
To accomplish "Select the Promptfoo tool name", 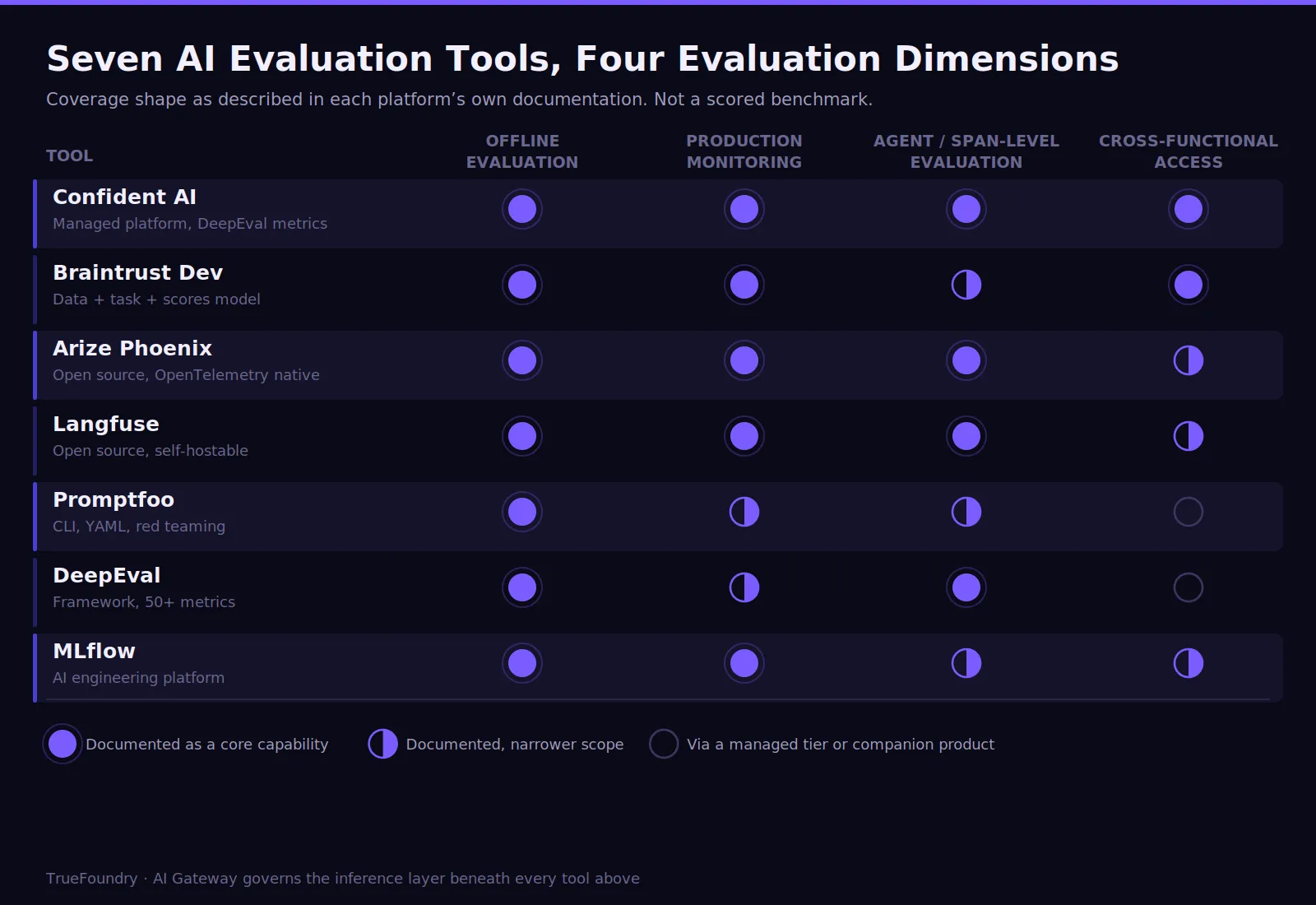I will [x=114, y=499].
